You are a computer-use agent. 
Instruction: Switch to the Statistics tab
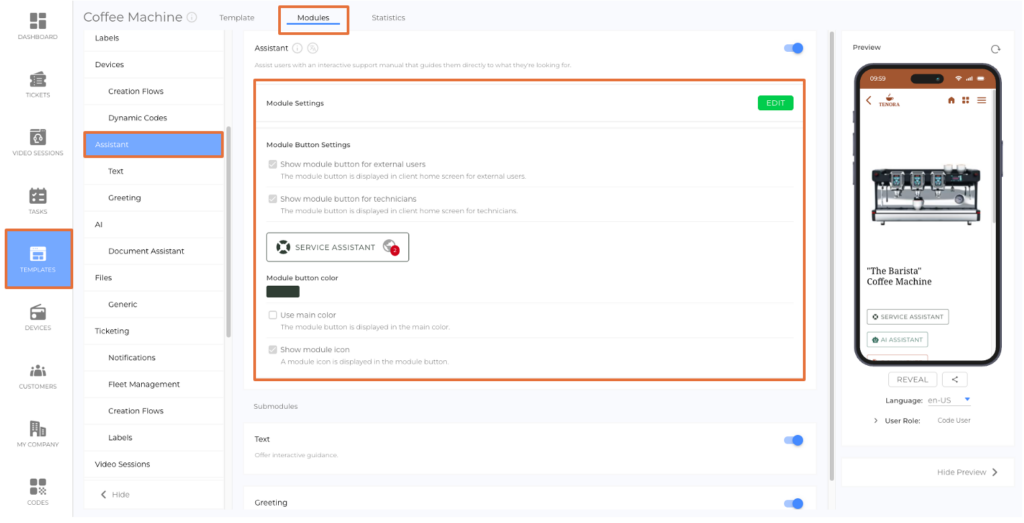[388, 18]
